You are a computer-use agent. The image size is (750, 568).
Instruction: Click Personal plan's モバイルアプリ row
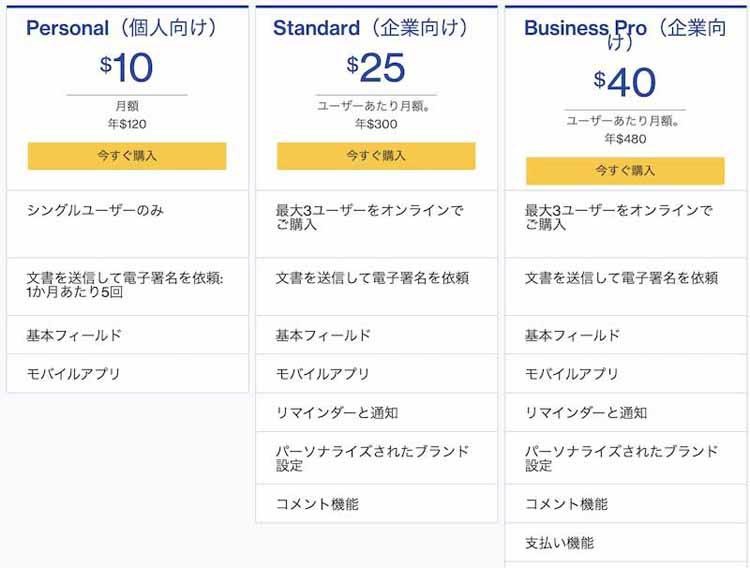[127, 374]
